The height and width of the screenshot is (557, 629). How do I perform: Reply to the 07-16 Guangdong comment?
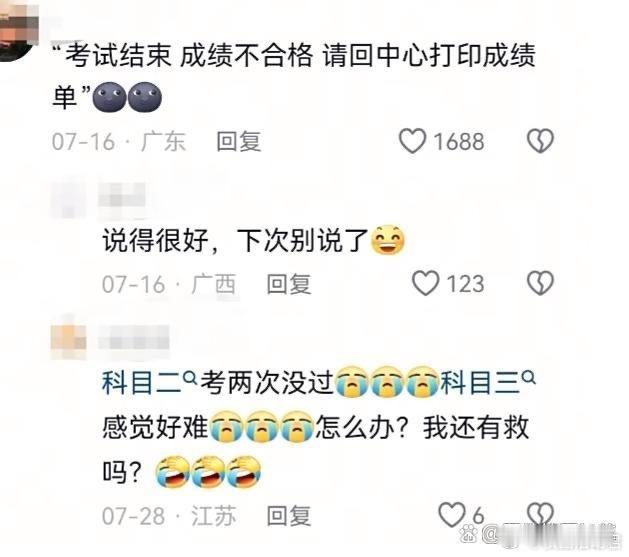(x=239, y=142)
